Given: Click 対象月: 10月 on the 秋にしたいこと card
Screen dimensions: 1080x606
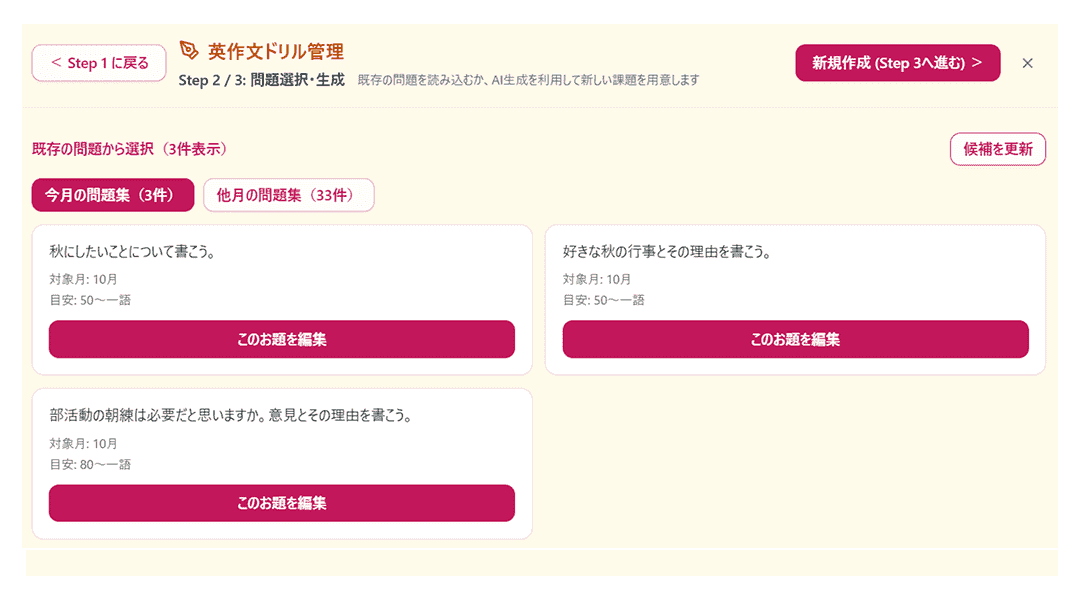Looking at the screenshot, I should pos(83,279).
